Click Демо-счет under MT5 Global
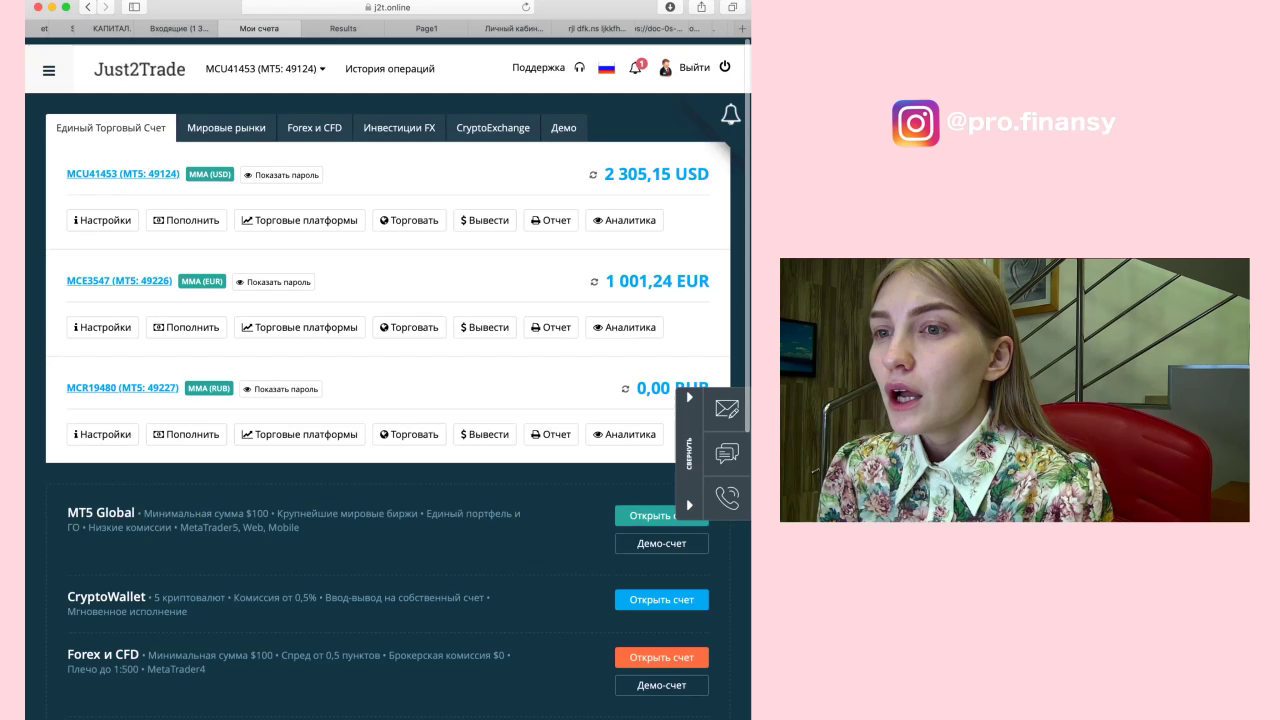This screenshot has height=720, width=1280. click(662, 544)
